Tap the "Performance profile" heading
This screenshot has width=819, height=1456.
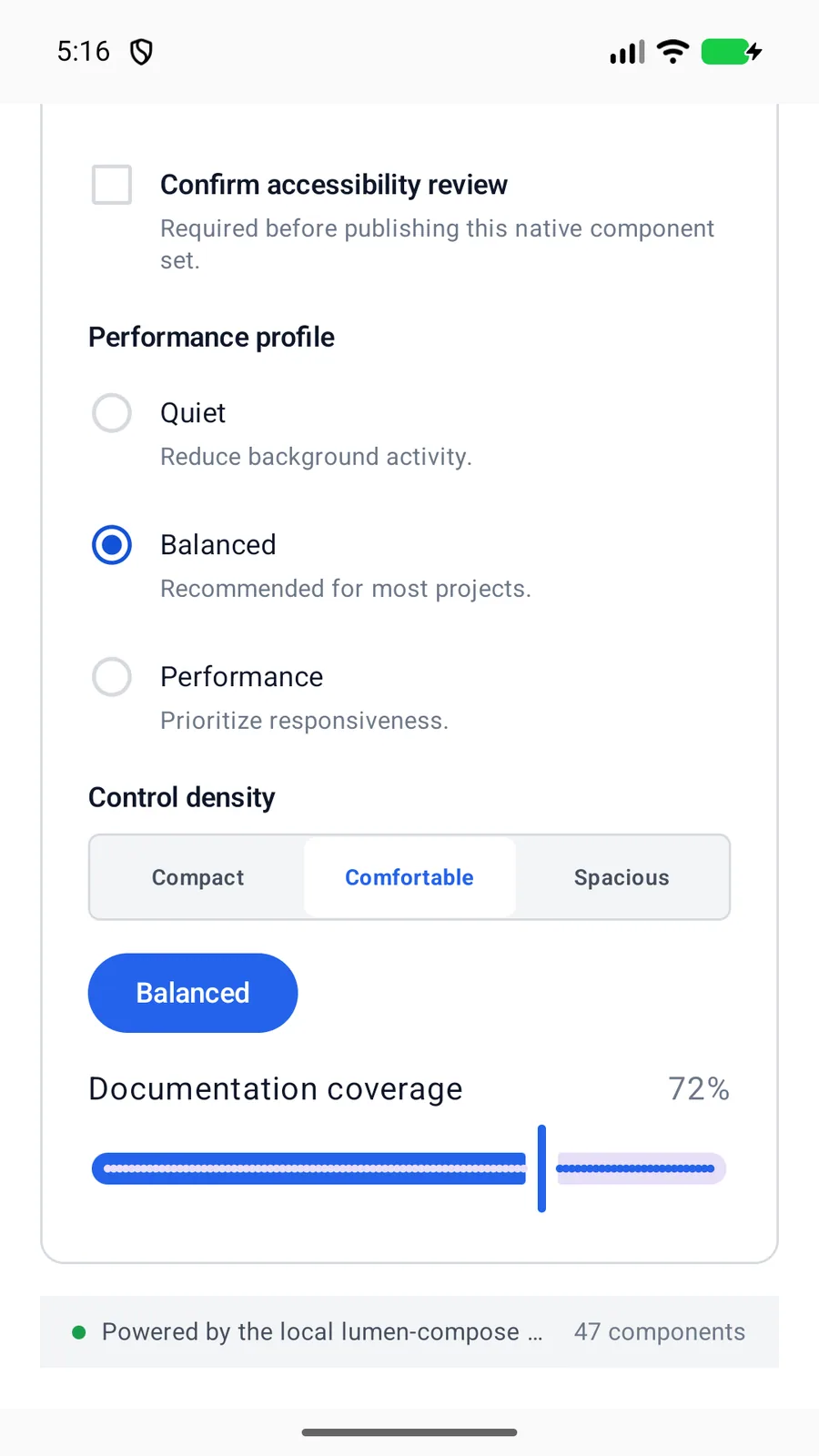(212, 338)
